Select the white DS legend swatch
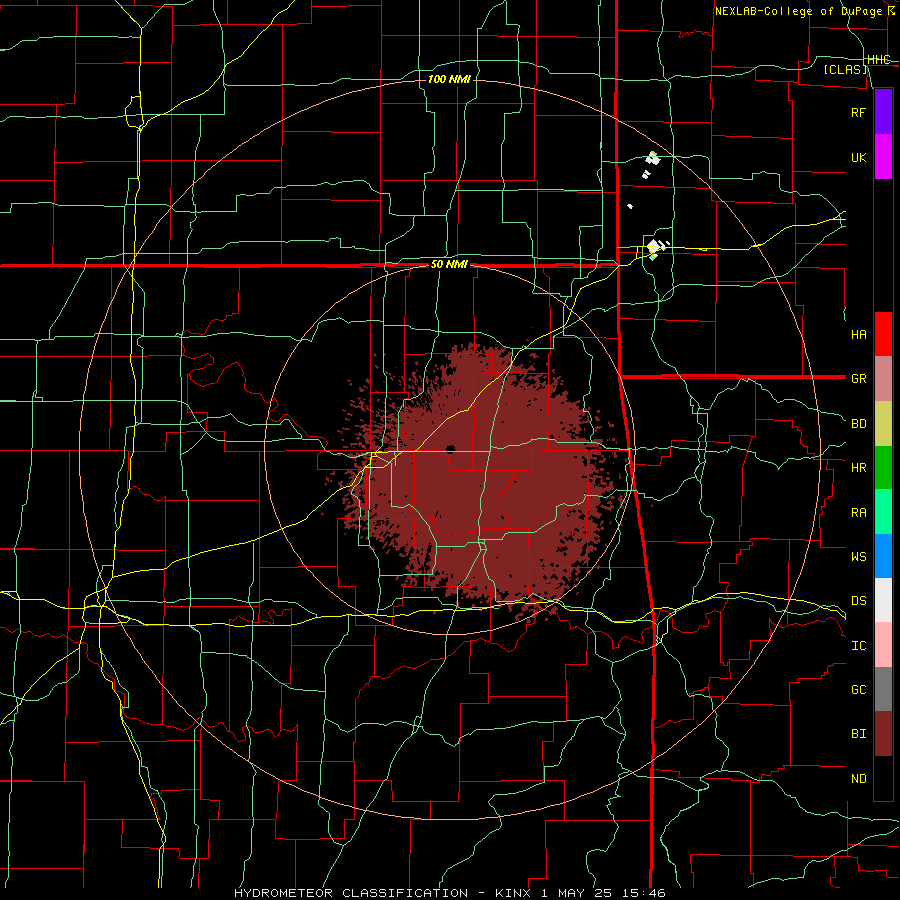Screen dimensions: 900x900 pyautogui.click(x=883, y=600)
